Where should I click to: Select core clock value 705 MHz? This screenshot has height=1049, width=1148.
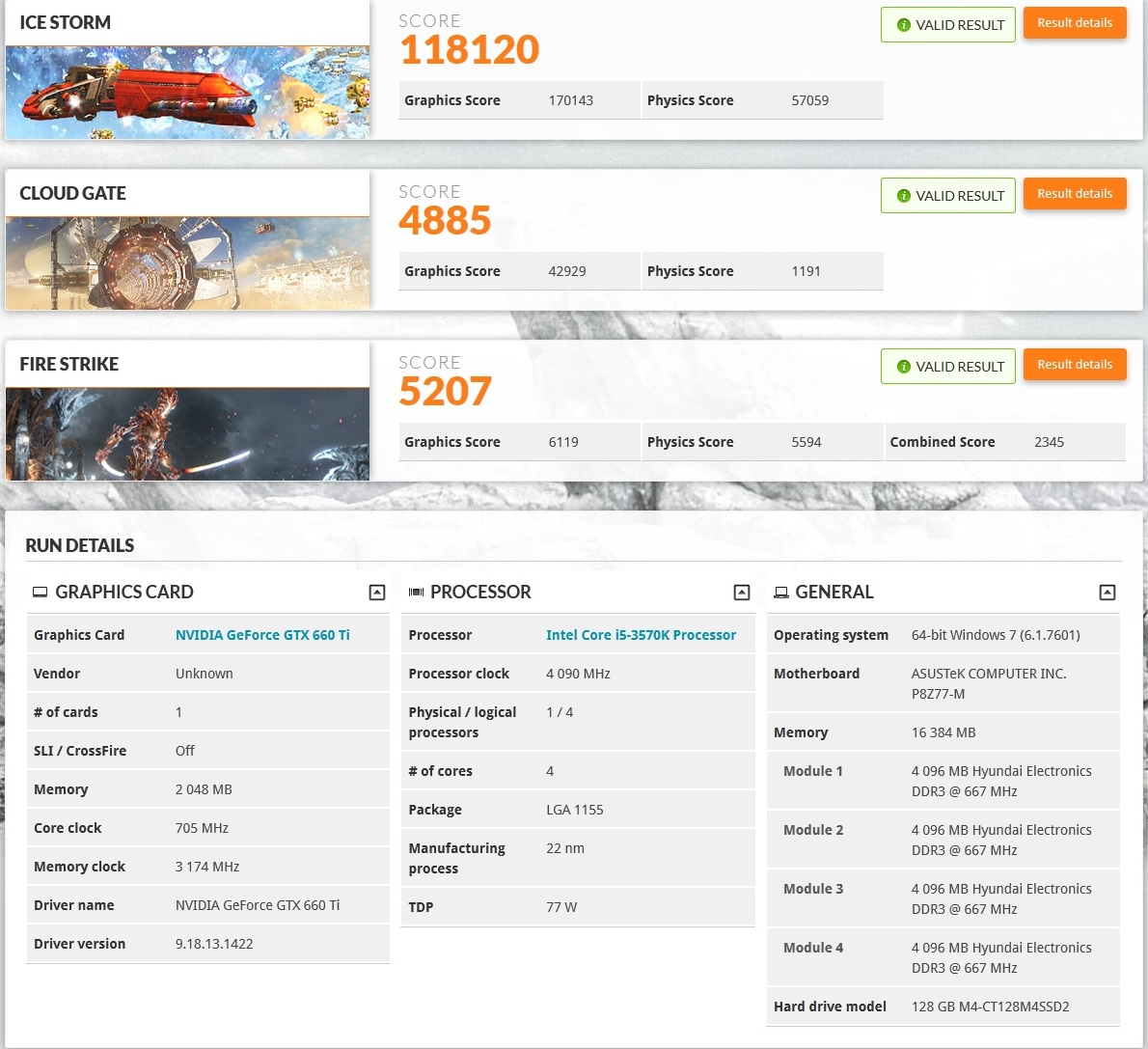point(202,828)
